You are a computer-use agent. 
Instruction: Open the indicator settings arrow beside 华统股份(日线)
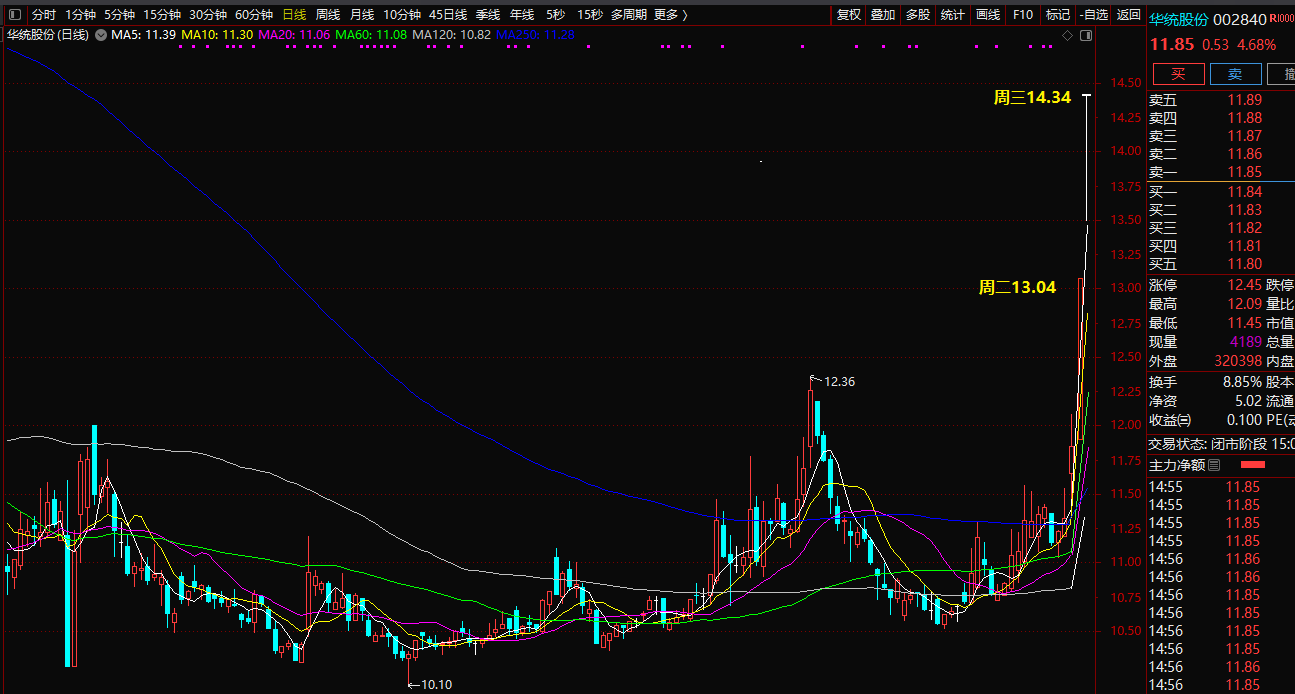(x=101, y=35)
